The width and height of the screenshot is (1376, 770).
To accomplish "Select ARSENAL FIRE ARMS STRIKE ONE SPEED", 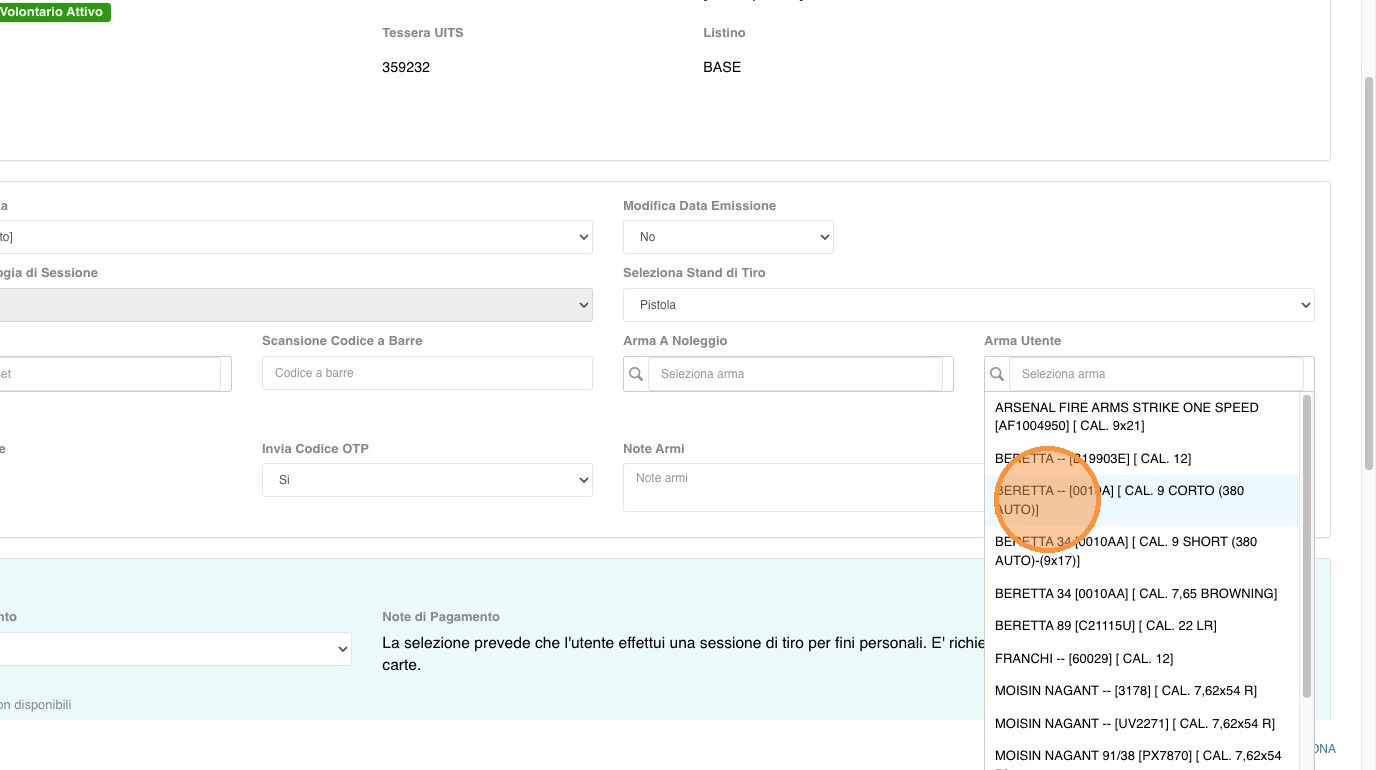I will tap(1126, 416).
